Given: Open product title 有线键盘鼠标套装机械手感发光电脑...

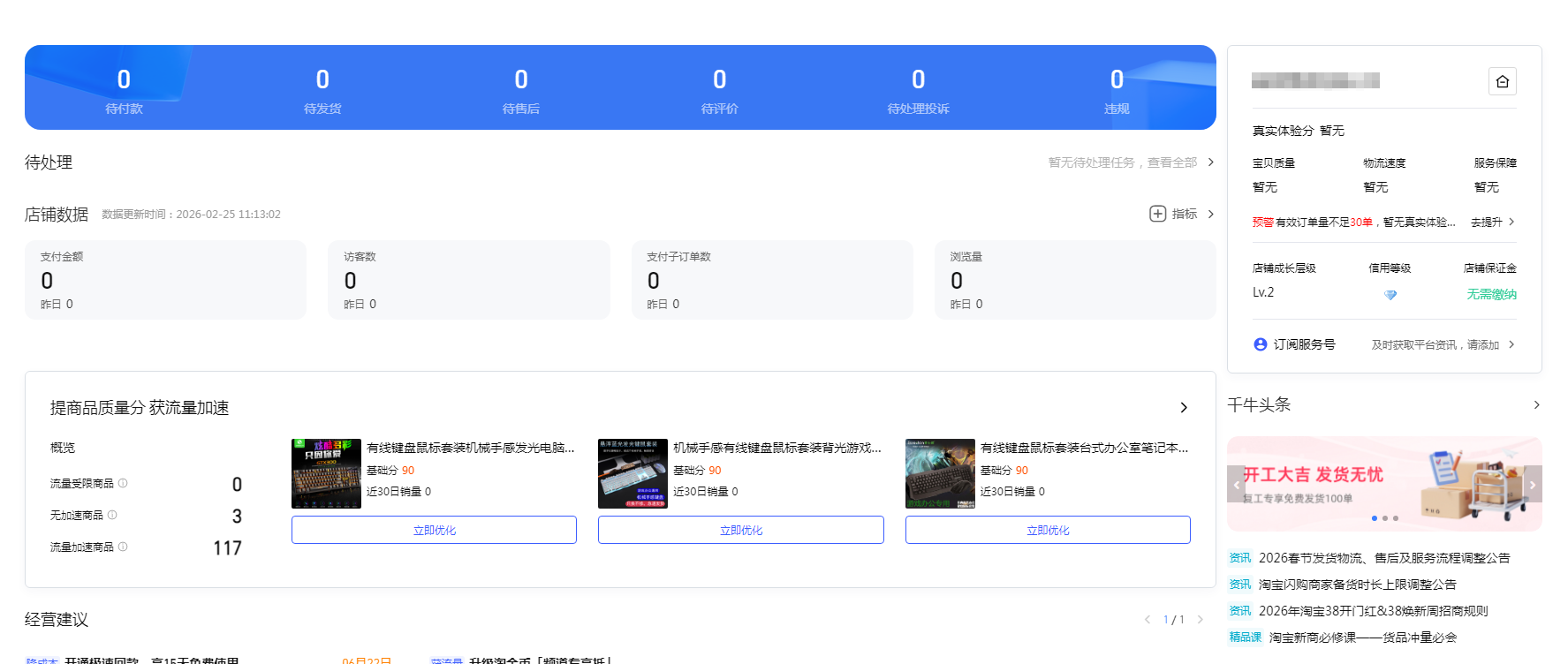Looking at the screenshot, I should 470,448.
